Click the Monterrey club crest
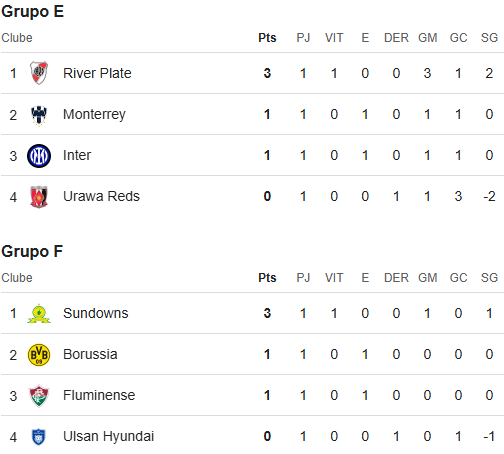This screenshot has width=504, height=454. (39, 114)
